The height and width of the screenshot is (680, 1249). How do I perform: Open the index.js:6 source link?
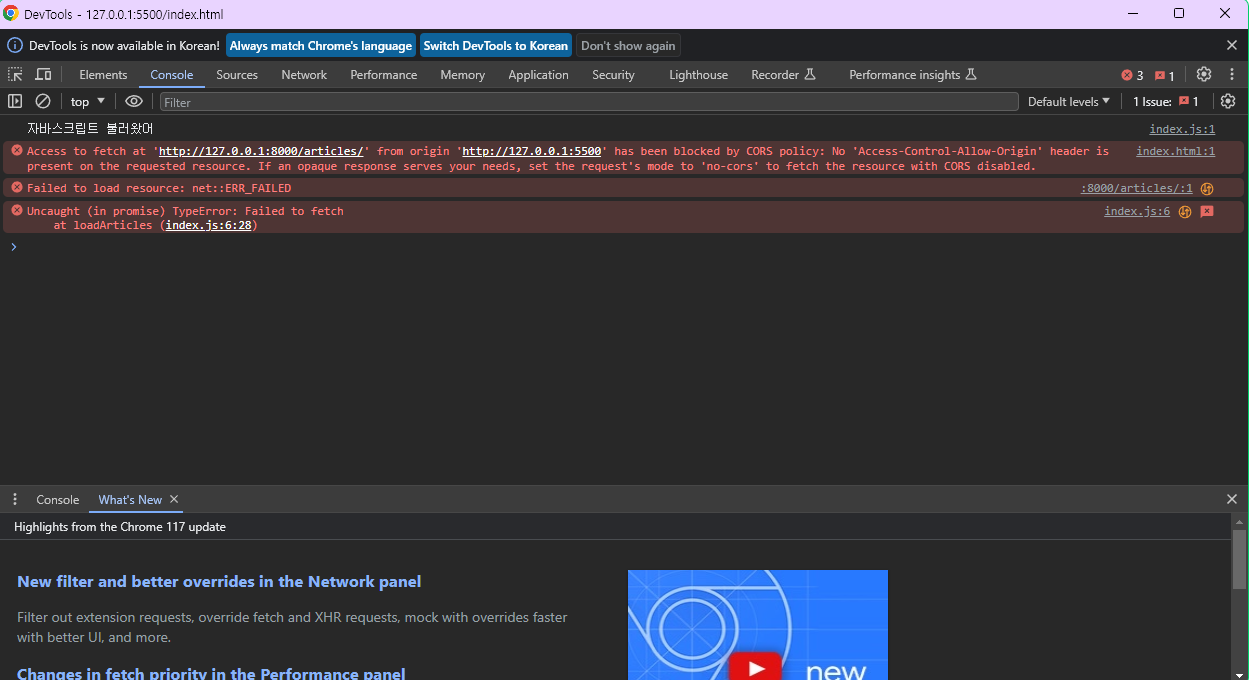[x=1137, y=211]
